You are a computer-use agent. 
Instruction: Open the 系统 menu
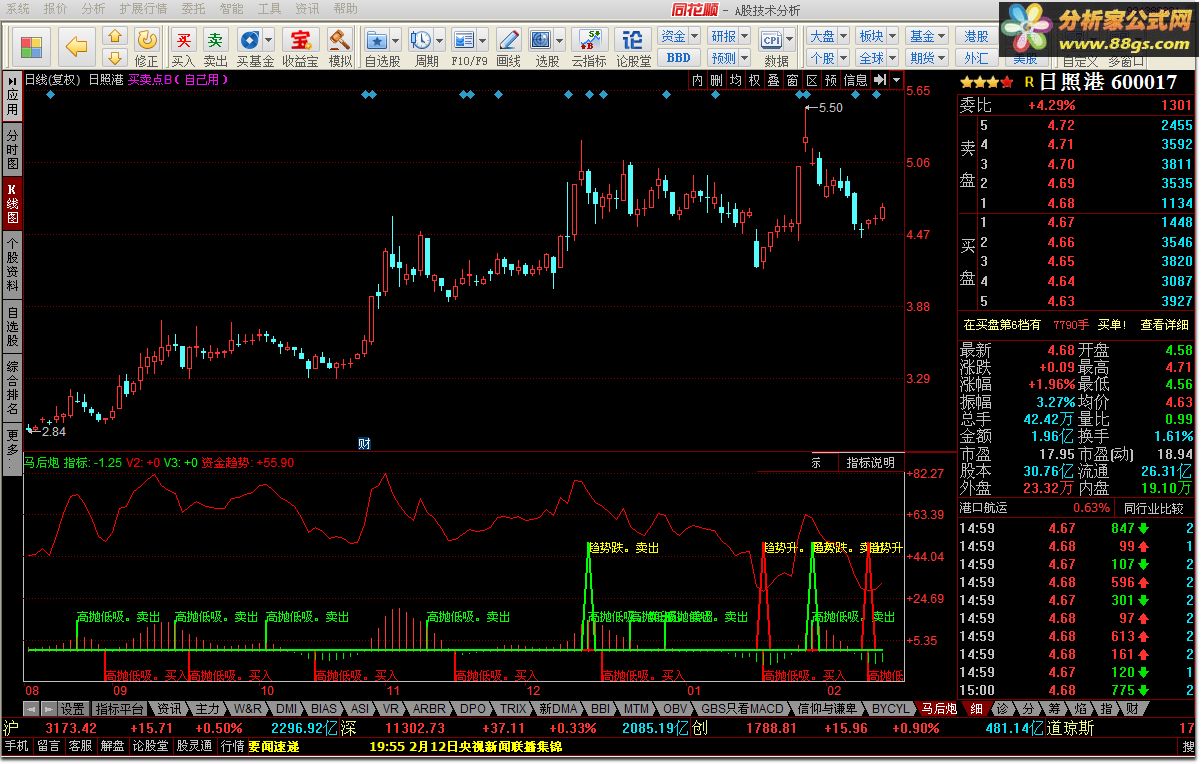click(18, 8)
